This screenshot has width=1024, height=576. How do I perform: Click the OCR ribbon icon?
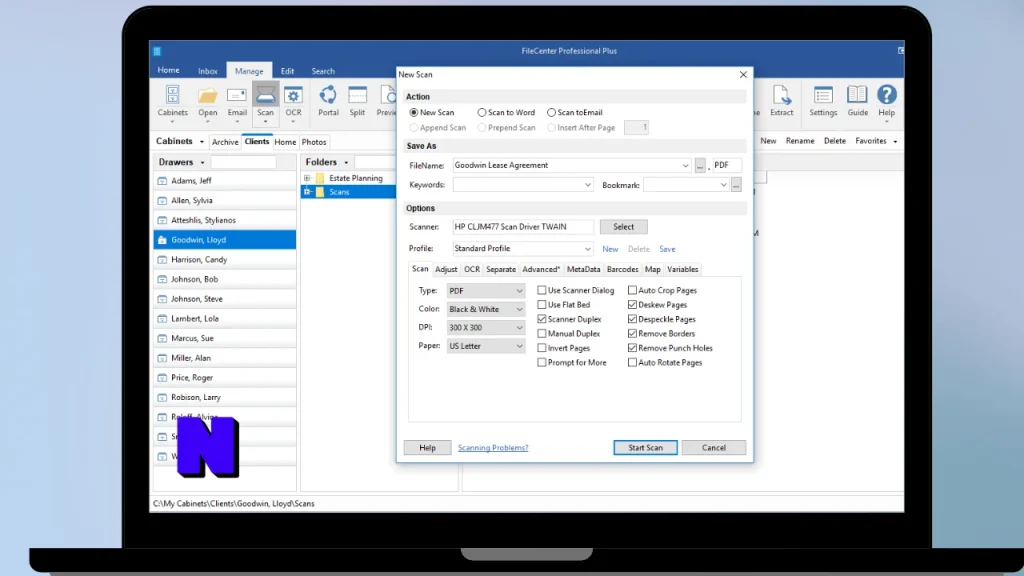(x=293, y=95)
